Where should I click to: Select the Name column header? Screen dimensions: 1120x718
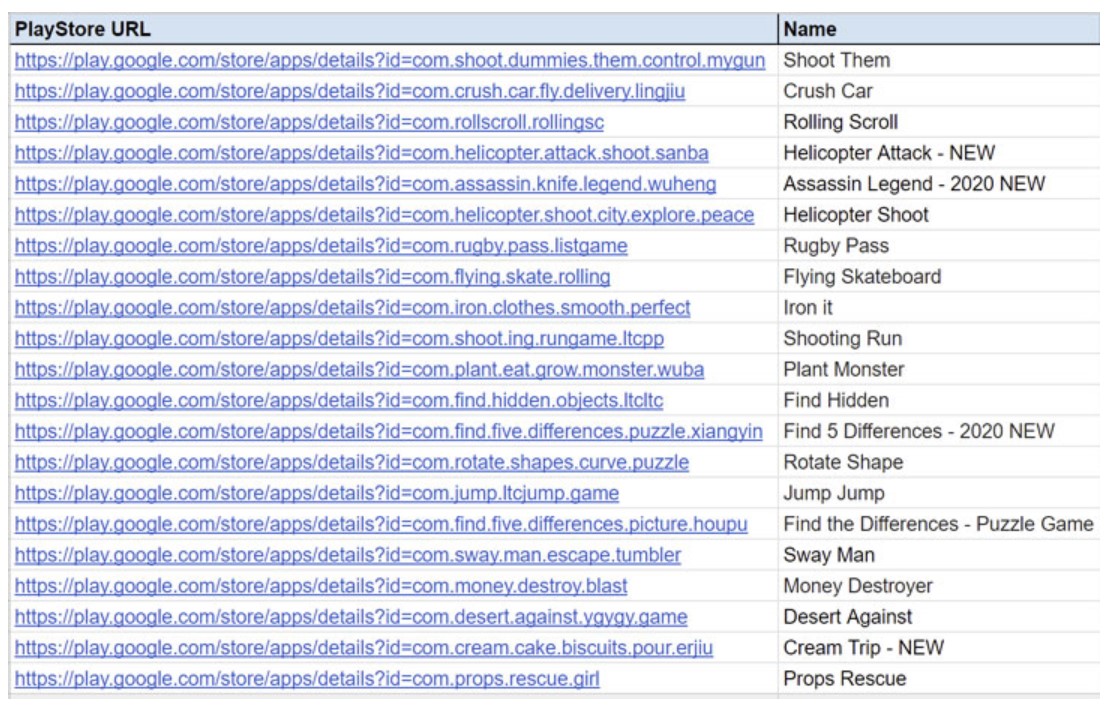click(939, 29)
